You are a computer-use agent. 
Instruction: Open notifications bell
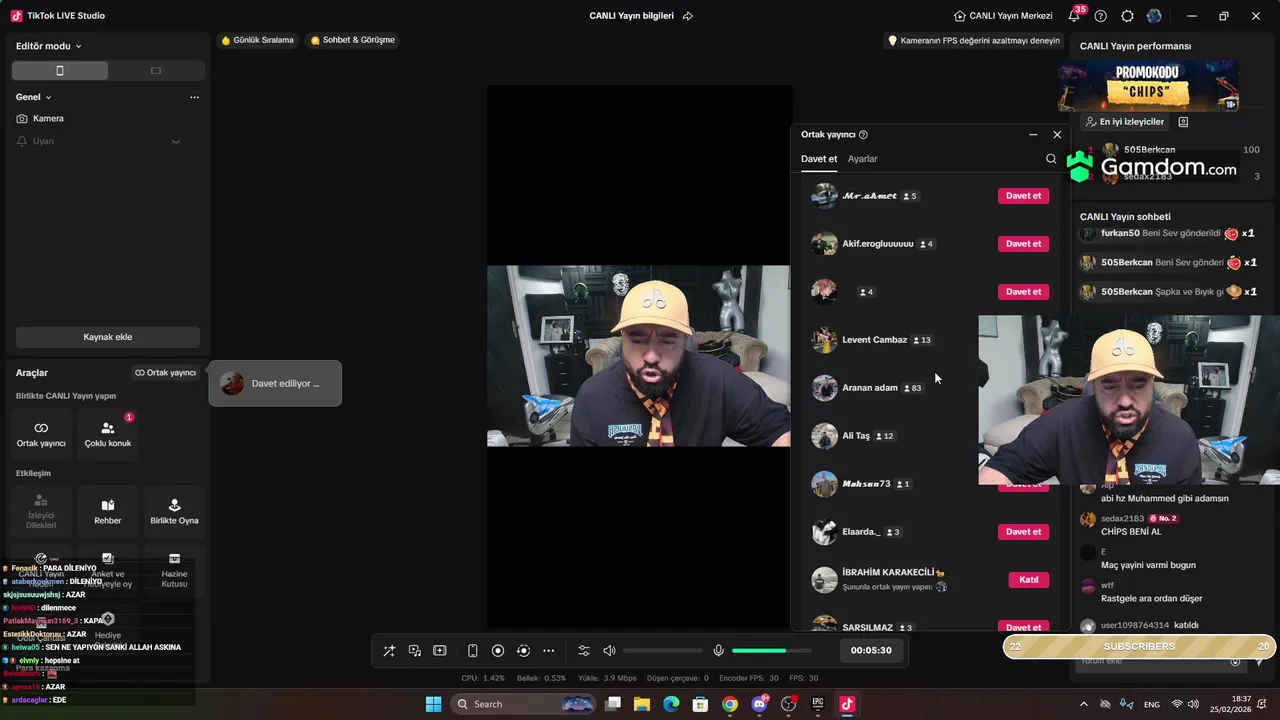point(1075,16)
